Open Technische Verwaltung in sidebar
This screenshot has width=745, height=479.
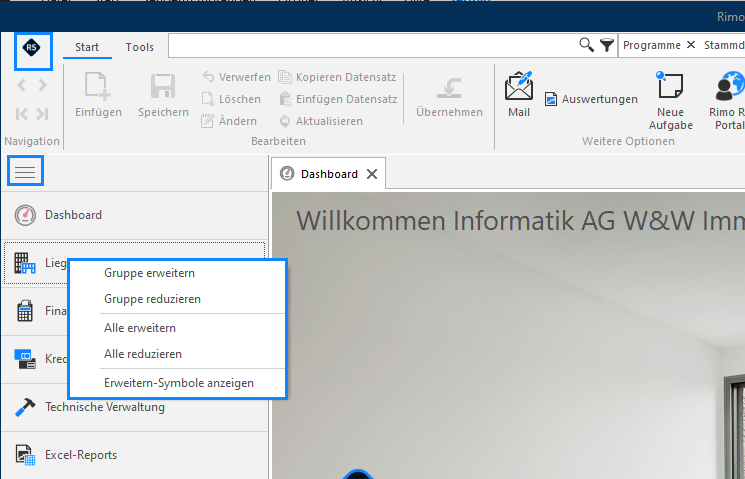(135, 407)
